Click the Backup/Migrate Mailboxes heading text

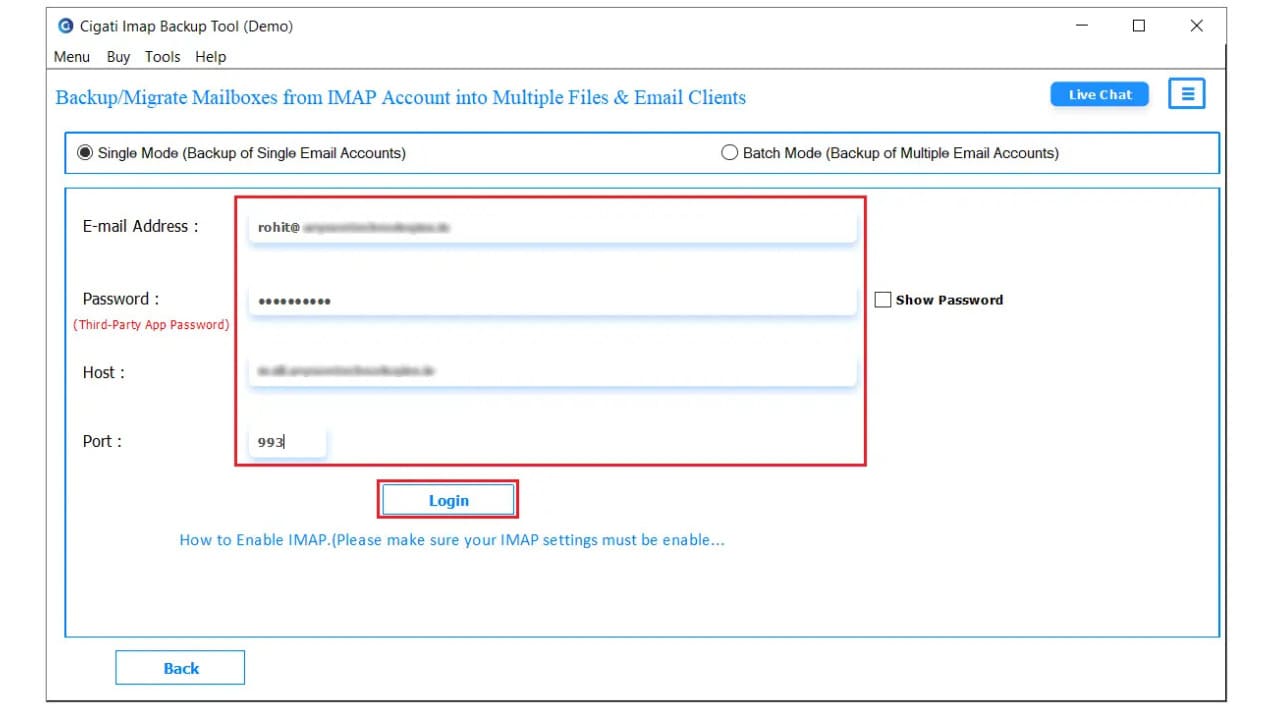pos(401,97)
